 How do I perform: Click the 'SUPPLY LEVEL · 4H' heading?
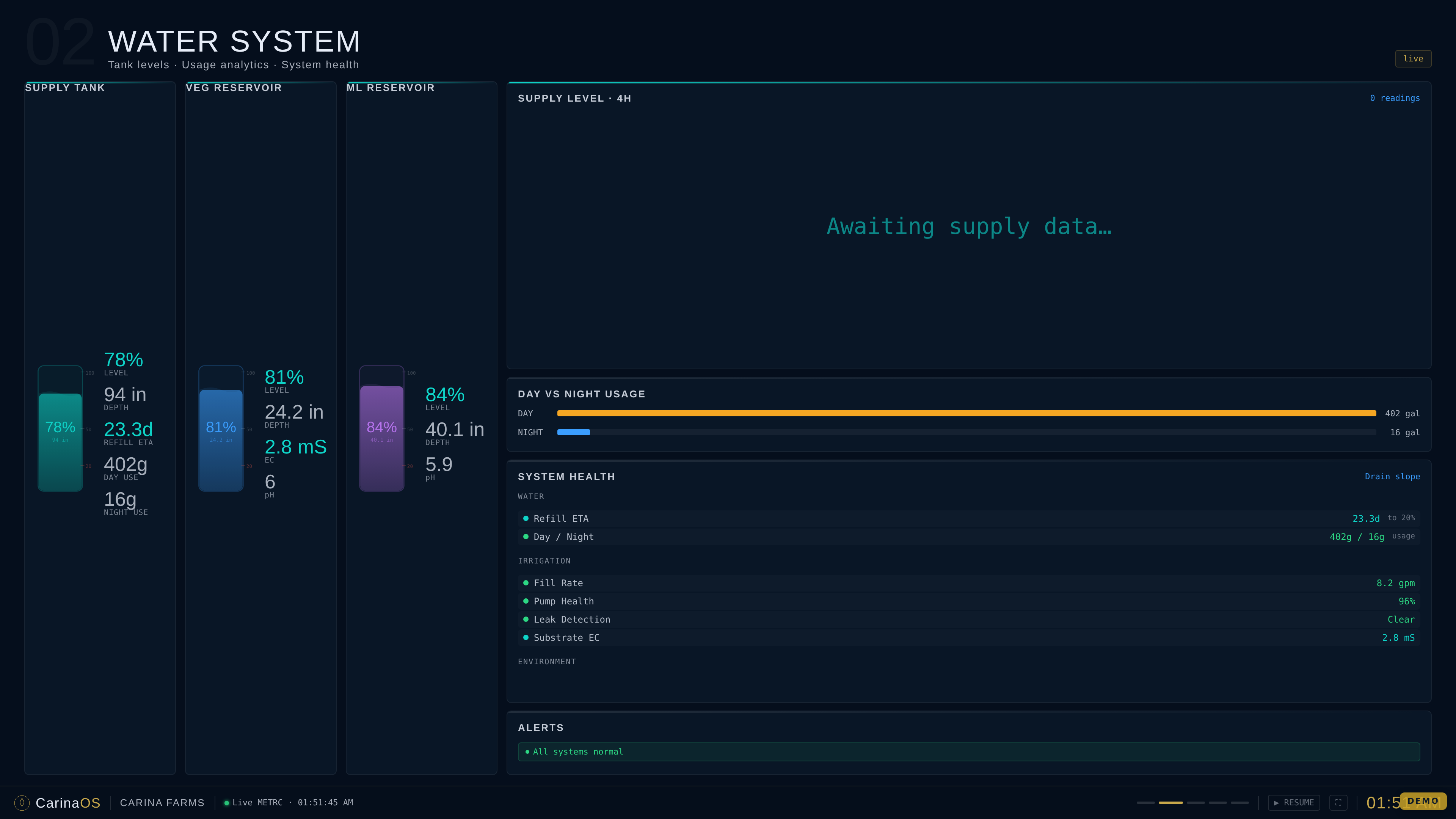pyautogui.click(x=574, y=98)
